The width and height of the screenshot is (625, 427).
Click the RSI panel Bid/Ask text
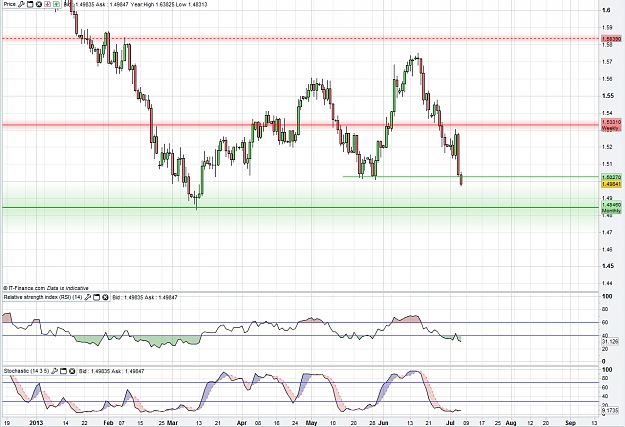pos(145,297)
